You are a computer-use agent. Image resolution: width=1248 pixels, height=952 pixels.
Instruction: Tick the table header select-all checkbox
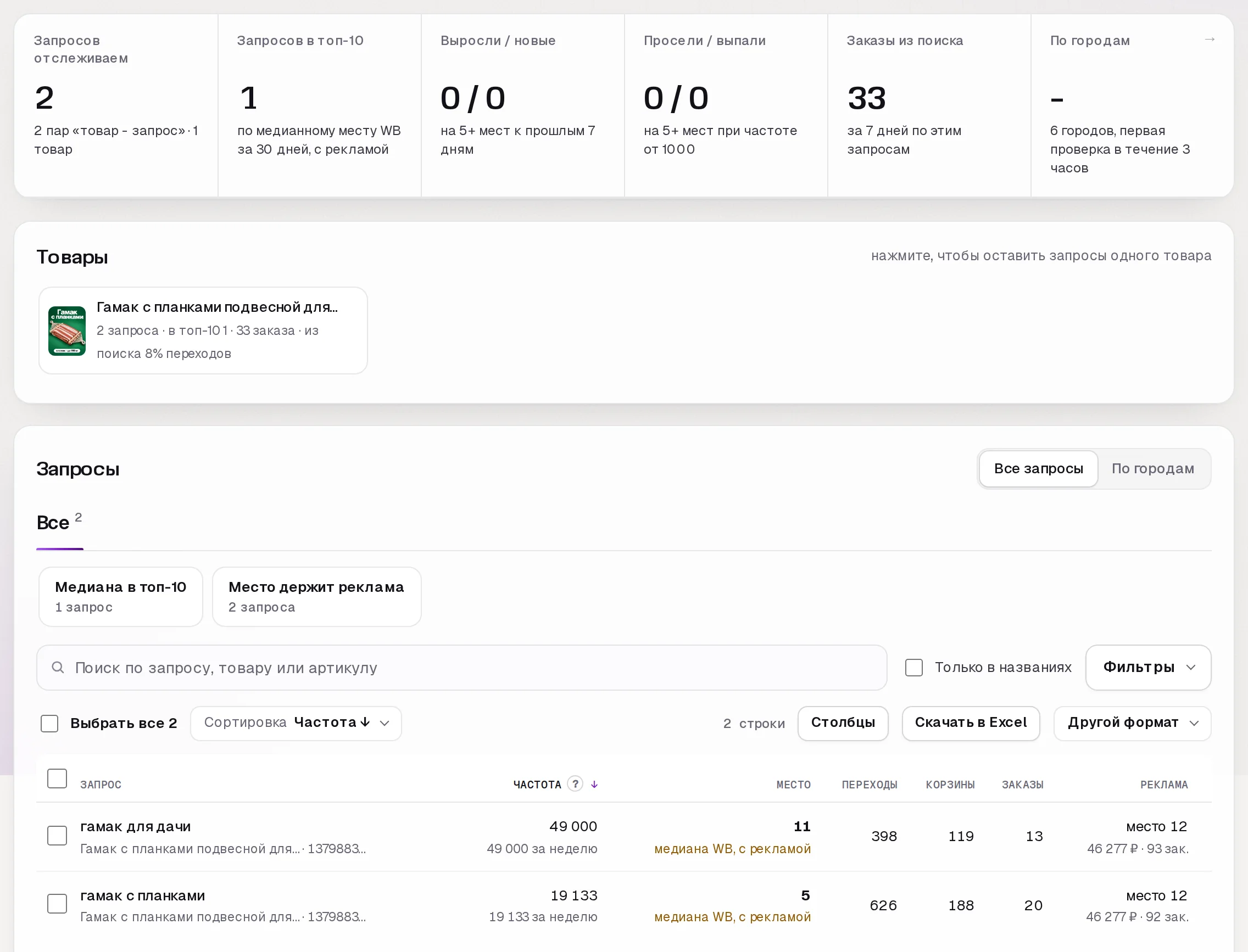[x=57, y=779]
